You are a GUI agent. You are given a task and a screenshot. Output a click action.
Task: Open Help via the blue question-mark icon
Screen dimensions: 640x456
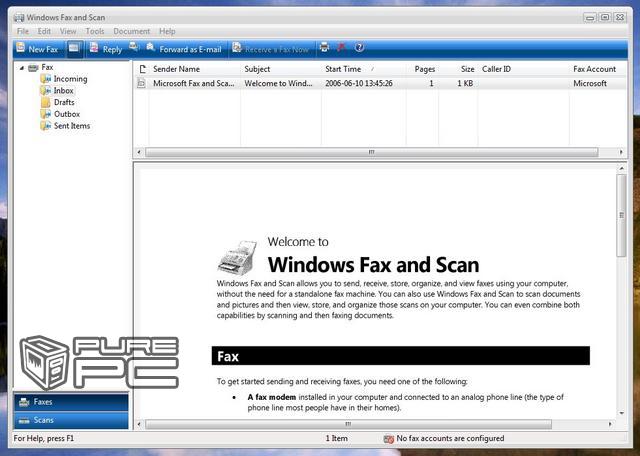point(359,47)
